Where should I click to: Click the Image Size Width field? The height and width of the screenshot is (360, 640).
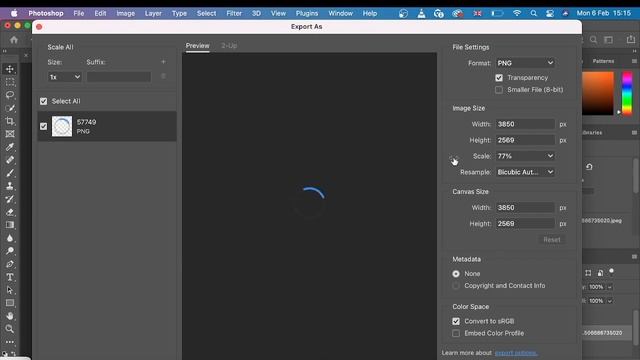pyautogui.click(x=525, y=124)
